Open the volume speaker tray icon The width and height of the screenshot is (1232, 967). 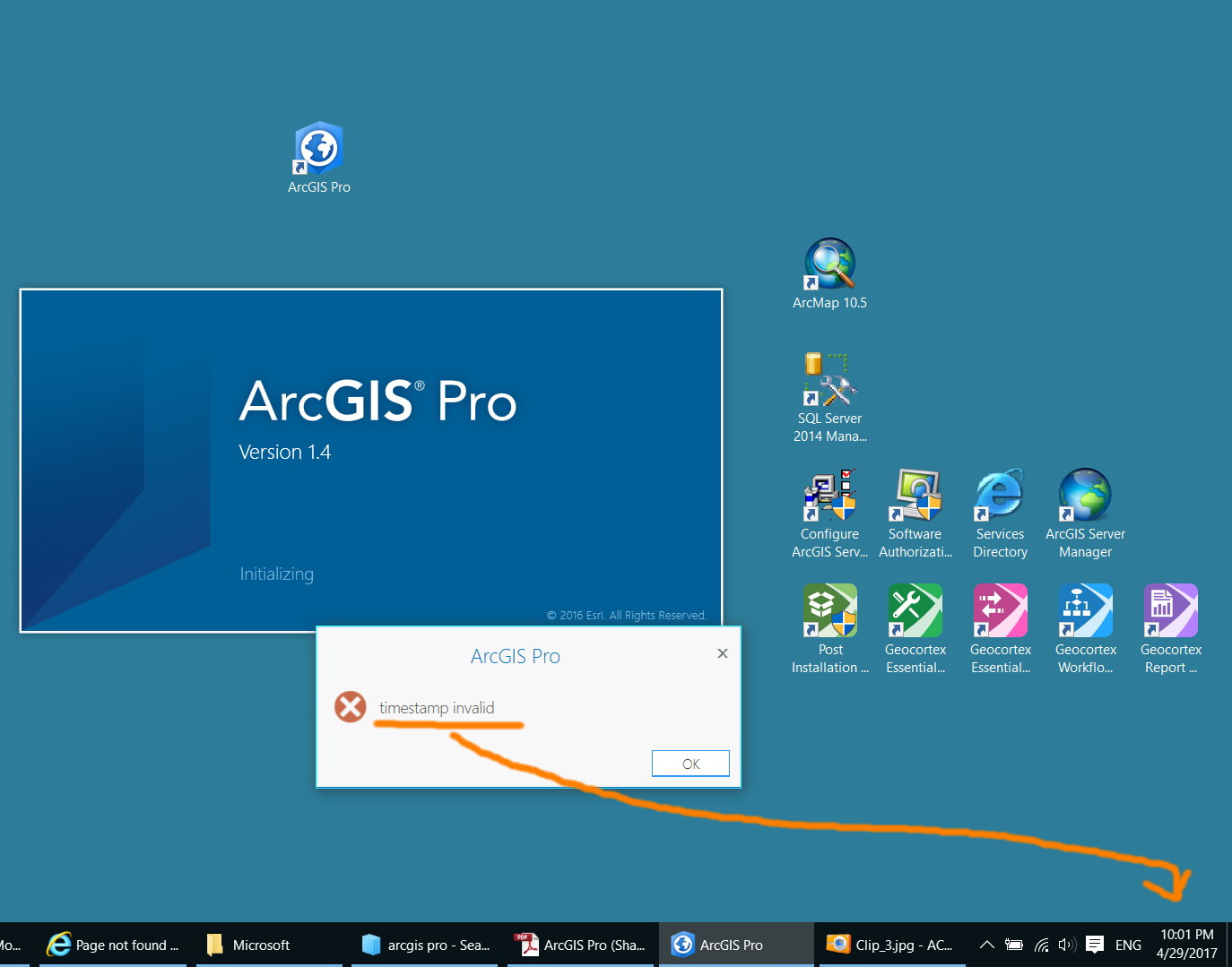pyautogui.click(x=1067, y=945)
